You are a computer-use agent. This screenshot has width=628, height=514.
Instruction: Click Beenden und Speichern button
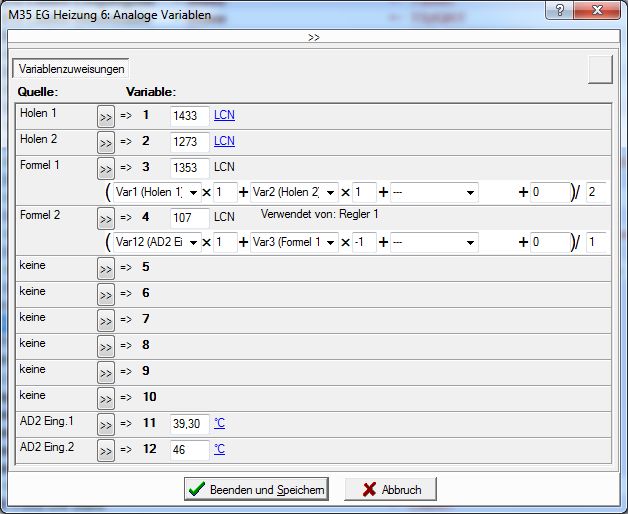point(256,490)
